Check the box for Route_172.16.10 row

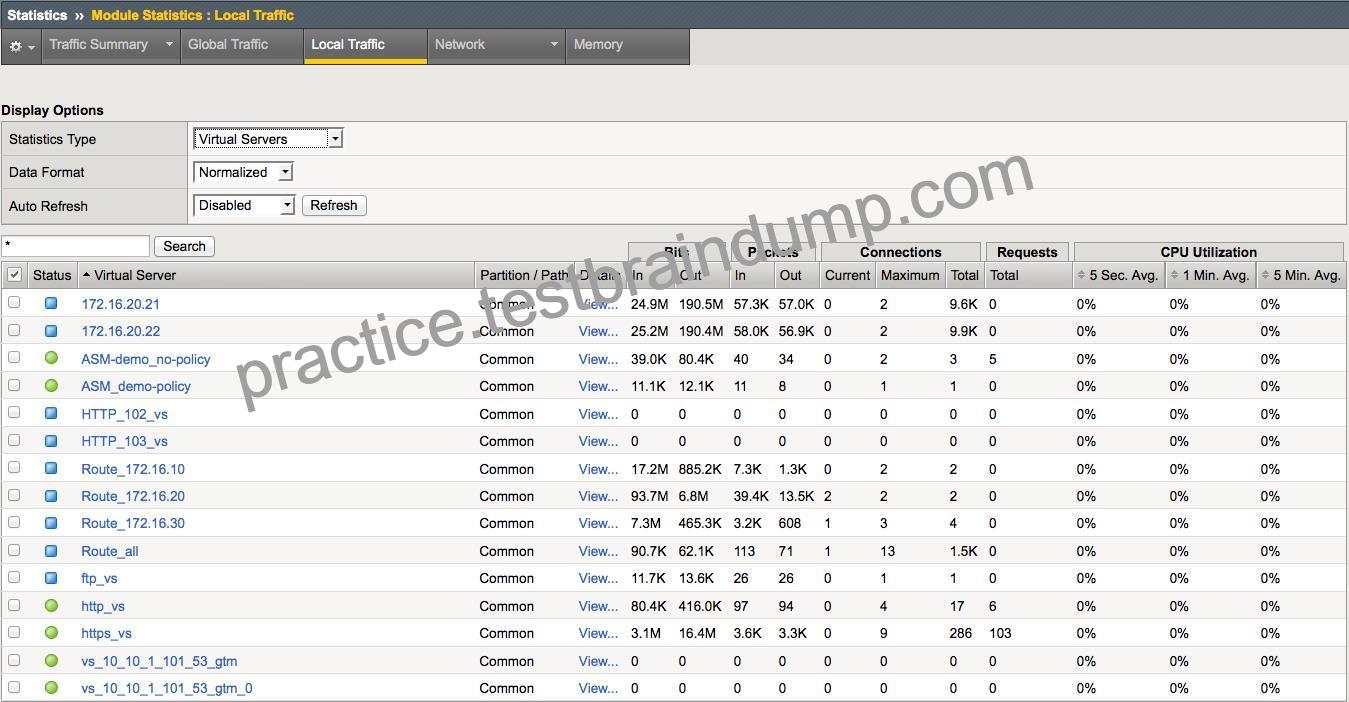point(14,467)
